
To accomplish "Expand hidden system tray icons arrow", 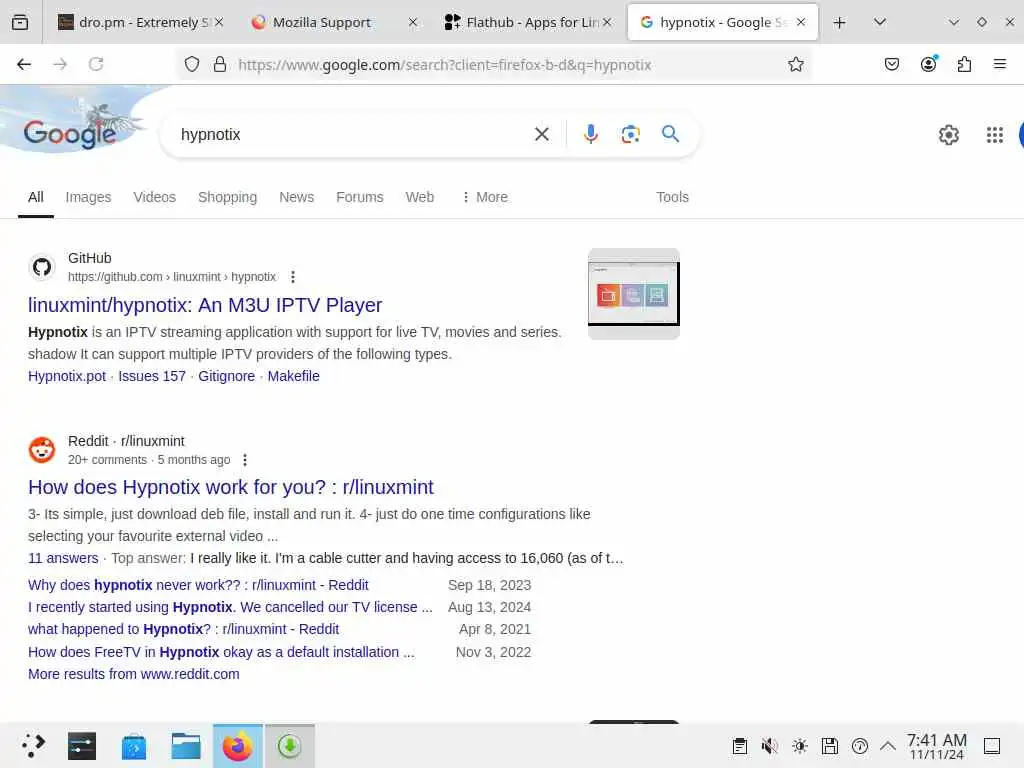I will tap(888, 746).
